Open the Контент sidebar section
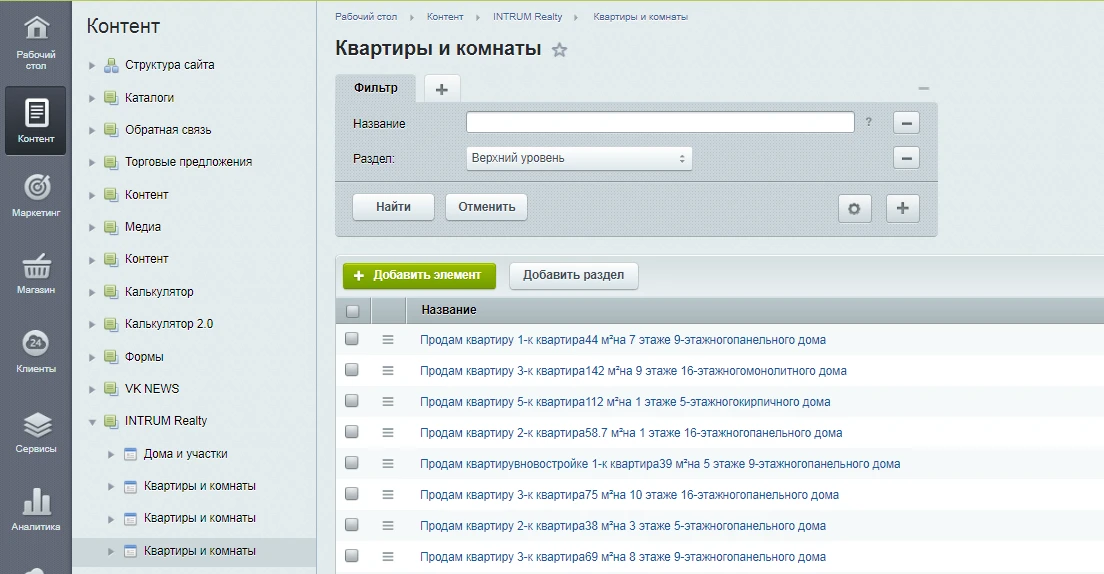 tap(36, 120)
